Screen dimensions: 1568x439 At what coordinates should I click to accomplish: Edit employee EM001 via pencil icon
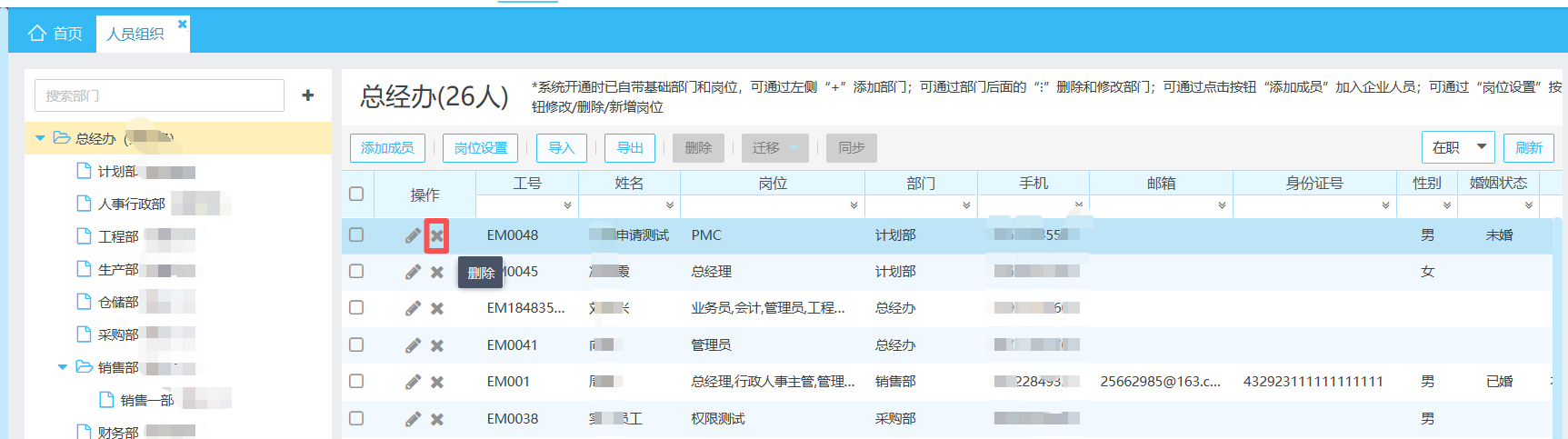(413, 382)
